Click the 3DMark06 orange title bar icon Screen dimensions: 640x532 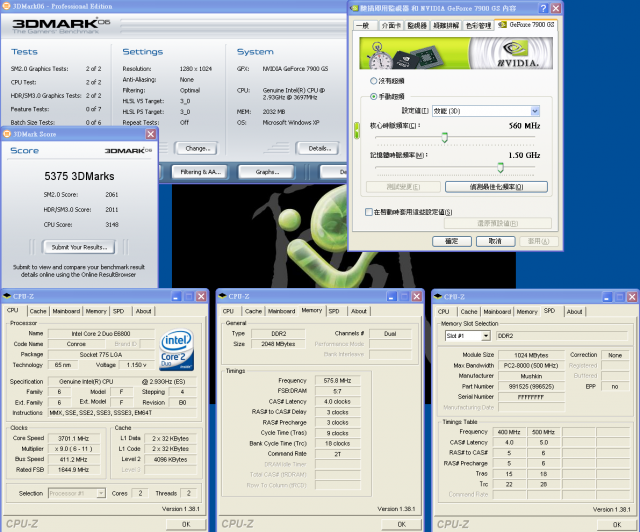[7, 6]
